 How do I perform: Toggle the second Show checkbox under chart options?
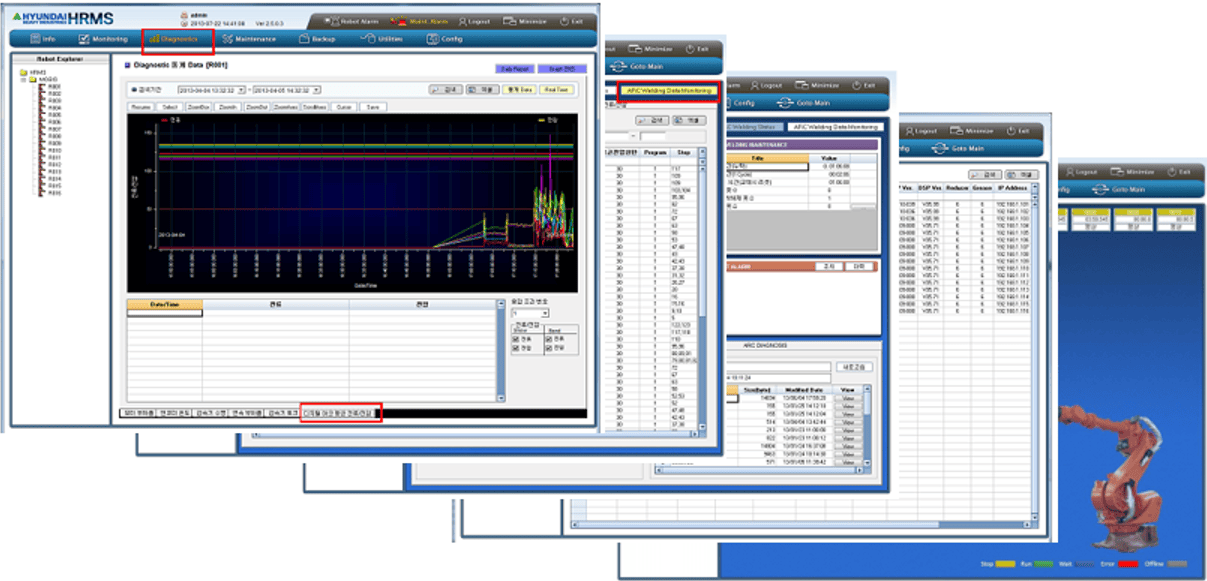click(515, 348)
